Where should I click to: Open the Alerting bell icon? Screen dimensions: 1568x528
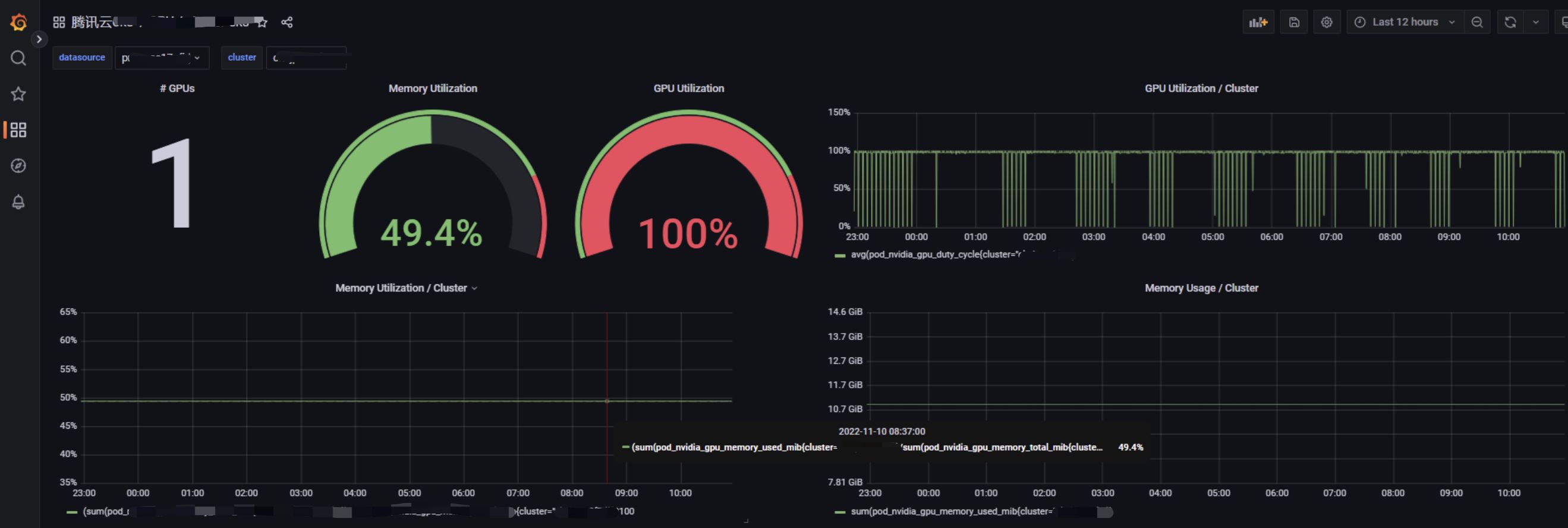pos(19,202)
